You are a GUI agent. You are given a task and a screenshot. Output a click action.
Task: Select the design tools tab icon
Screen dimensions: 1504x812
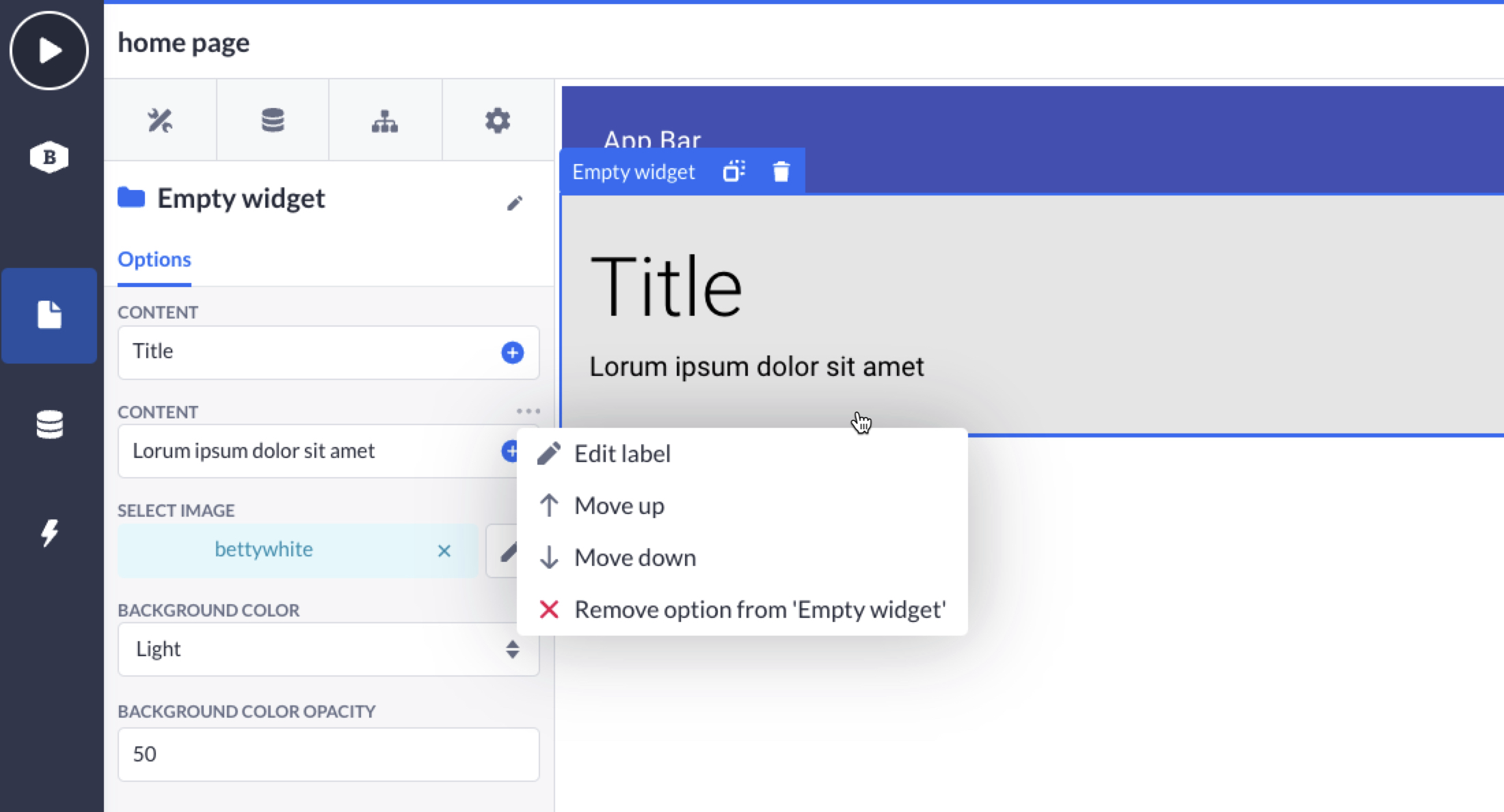160,121
